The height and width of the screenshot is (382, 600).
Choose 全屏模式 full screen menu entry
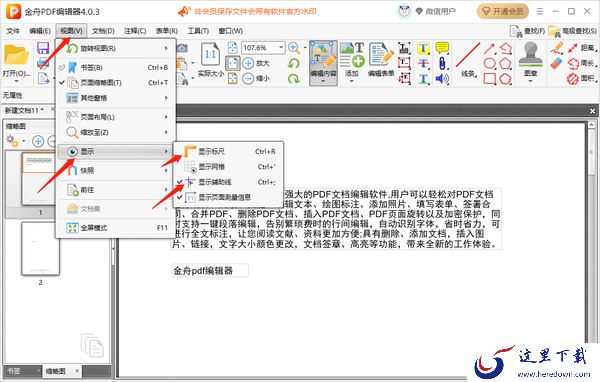click(x=116, y=228)
